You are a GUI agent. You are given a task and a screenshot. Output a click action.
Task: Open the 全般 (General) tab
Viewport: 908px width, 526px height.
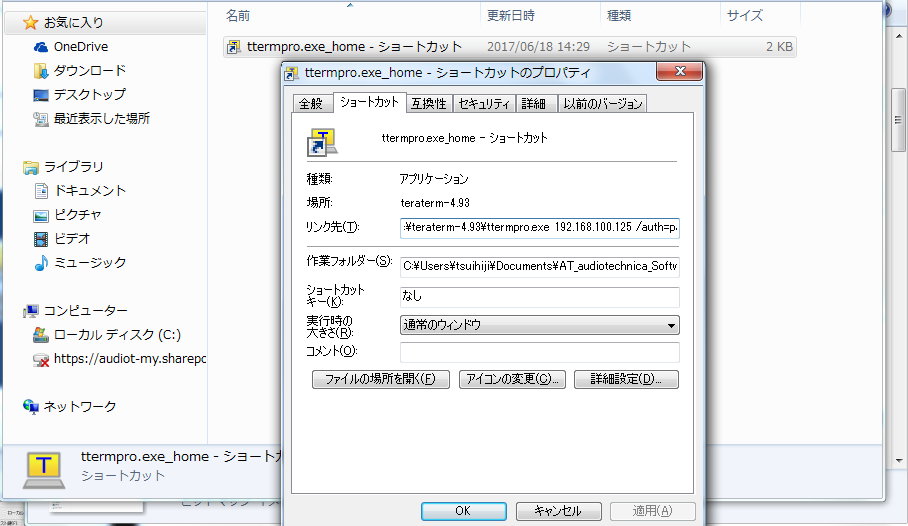[x=311, y=103]
